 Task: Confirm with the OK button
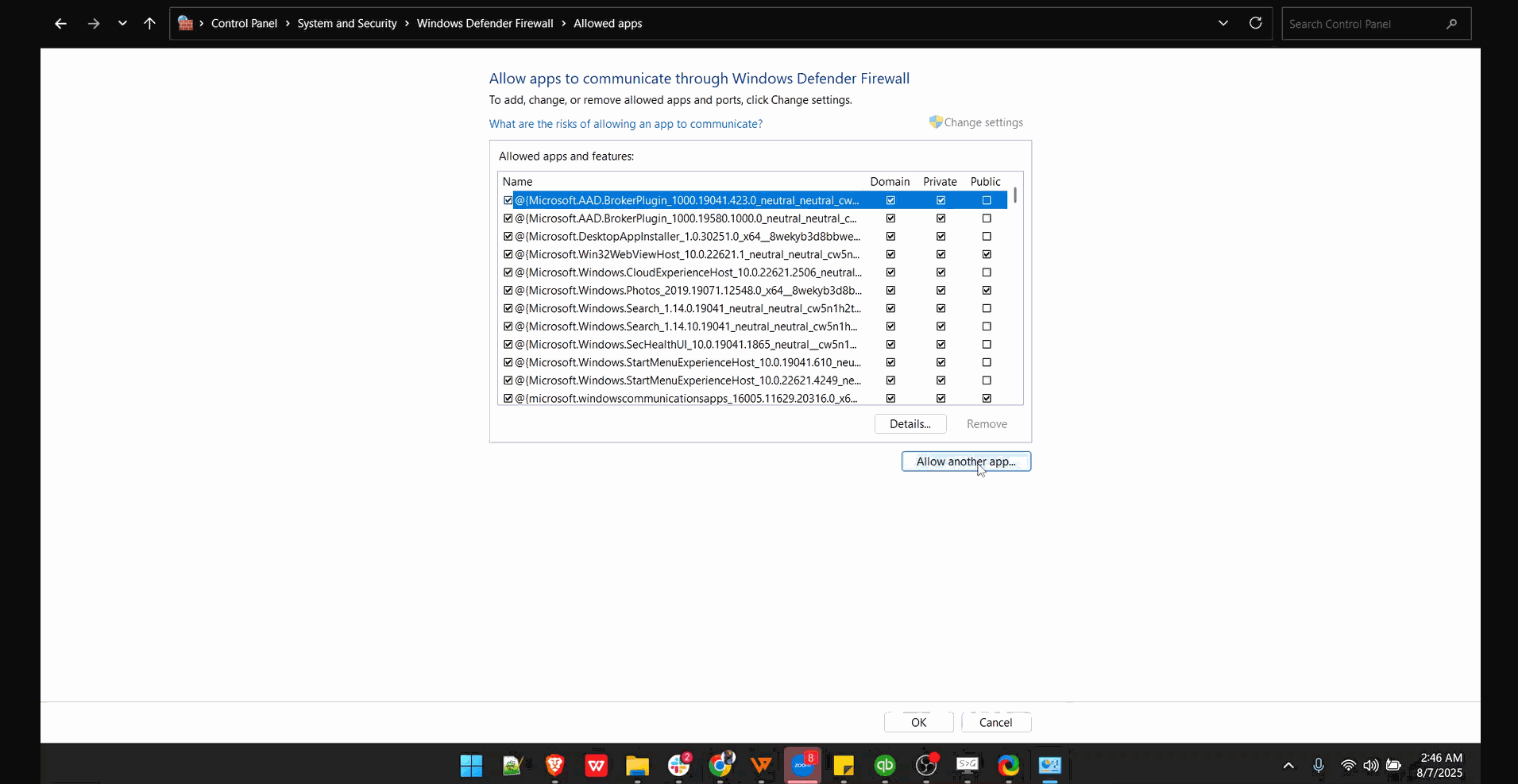(x=919, y=722)
